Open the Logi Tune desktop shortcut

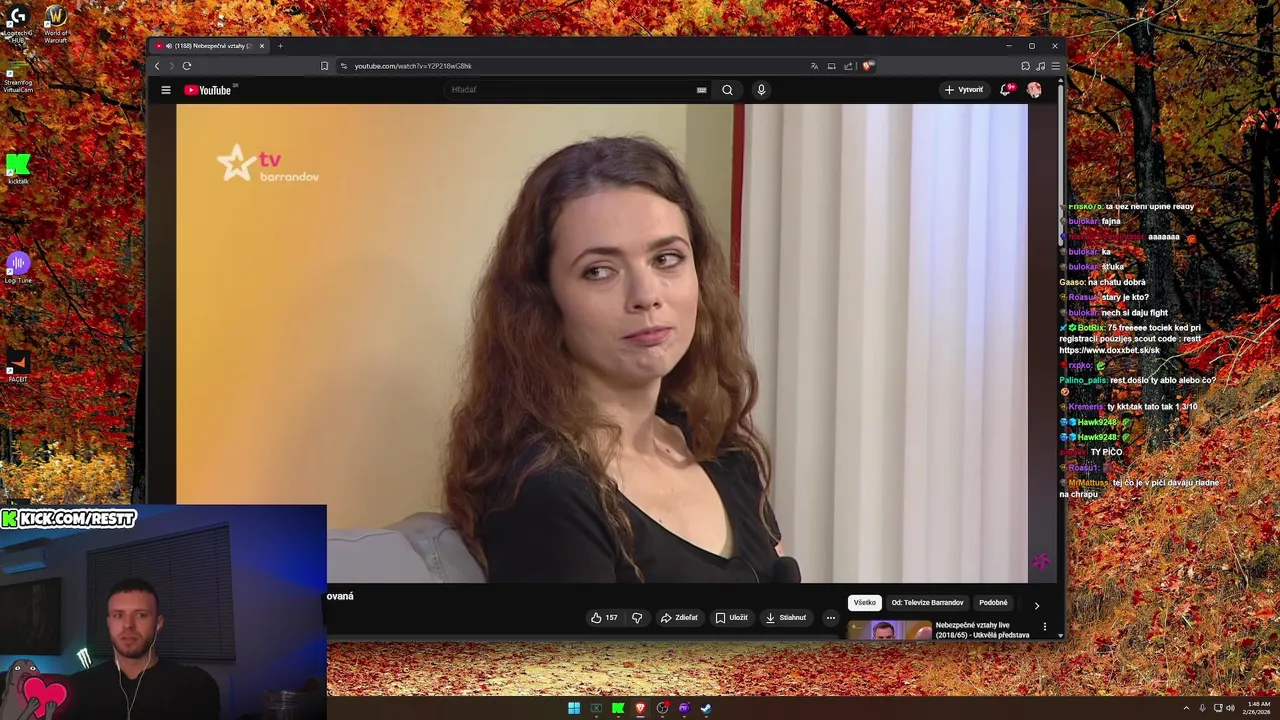click(18, 267)
